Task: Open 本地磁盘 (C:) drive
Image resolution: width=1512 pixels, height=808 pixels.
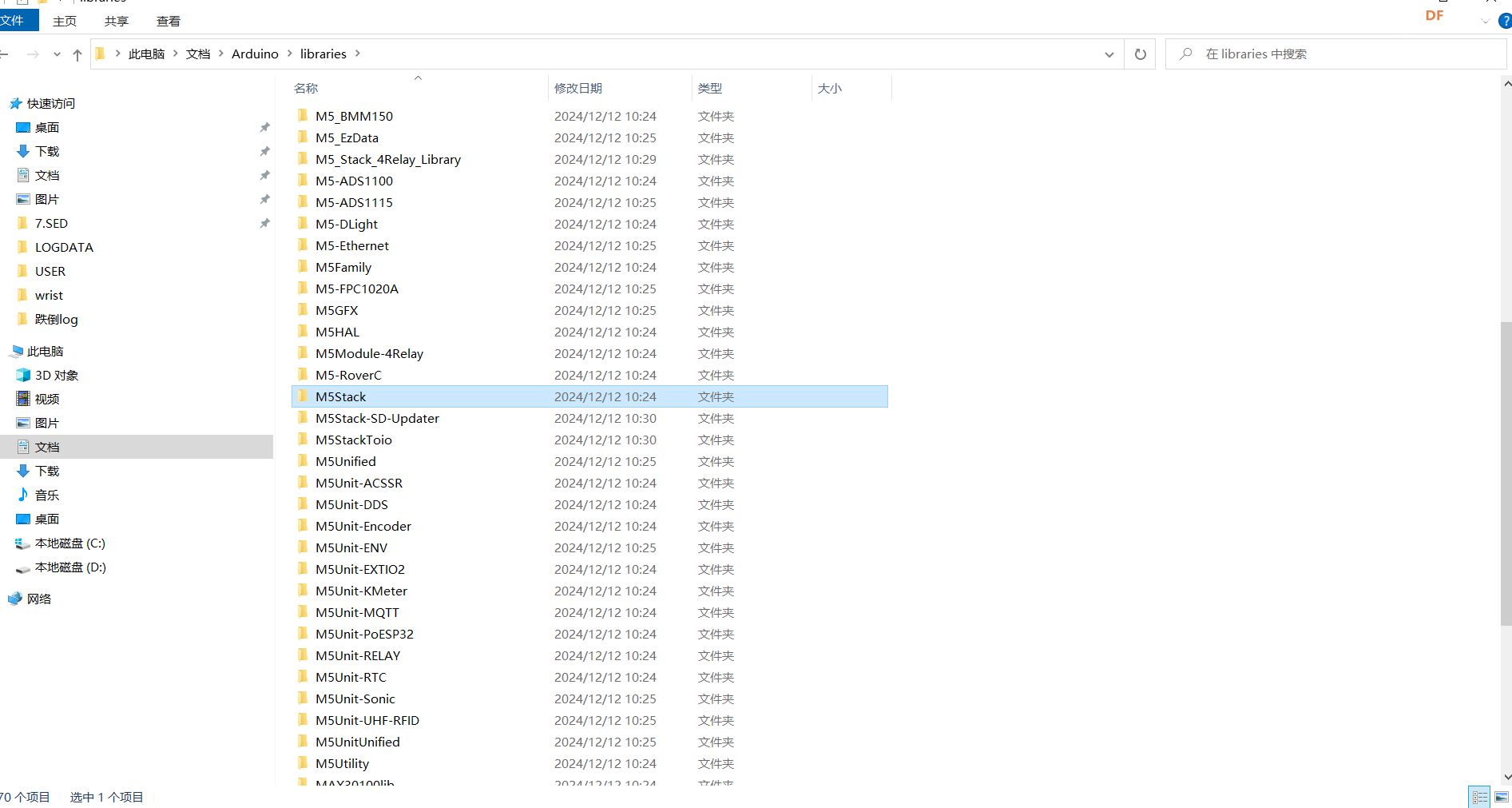Action: point(69,543)
